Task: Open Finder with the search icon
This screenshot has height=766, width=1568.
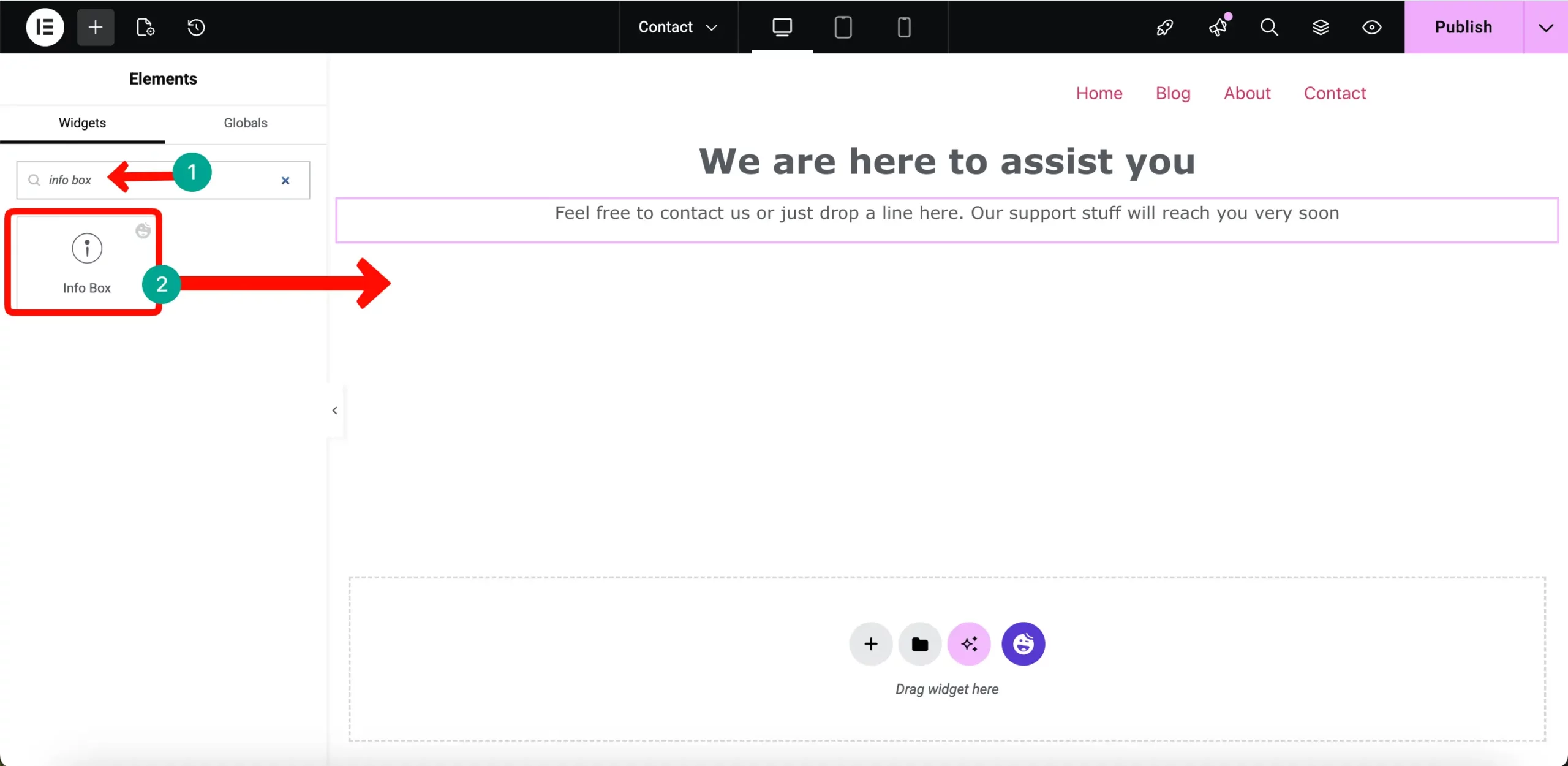Action: click(1269, 28)
